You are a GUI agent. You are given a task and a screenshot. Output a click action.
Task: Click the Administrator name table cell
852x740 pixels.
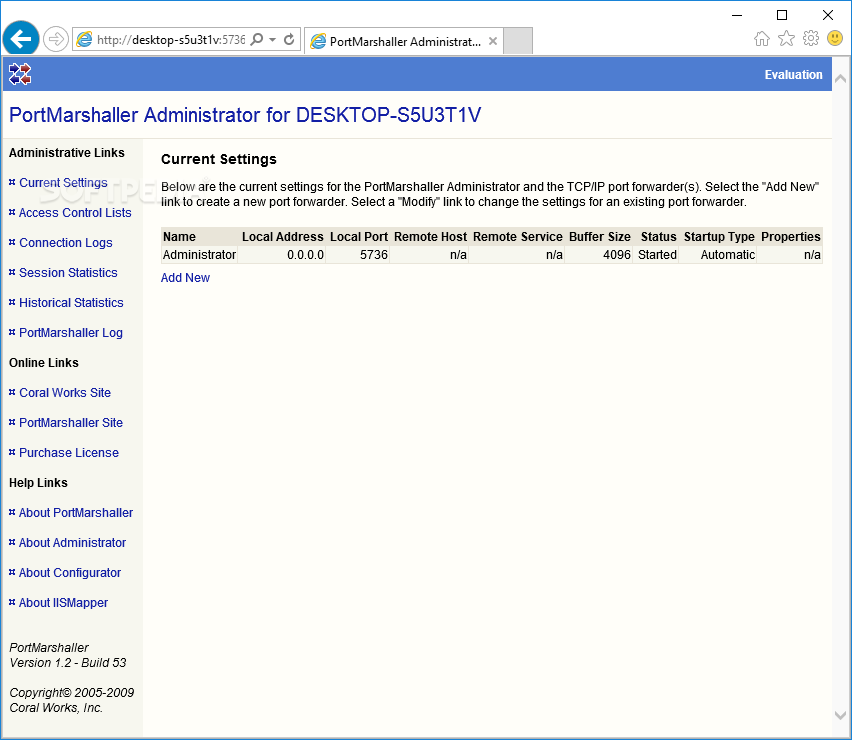click(x=199, y=255)
